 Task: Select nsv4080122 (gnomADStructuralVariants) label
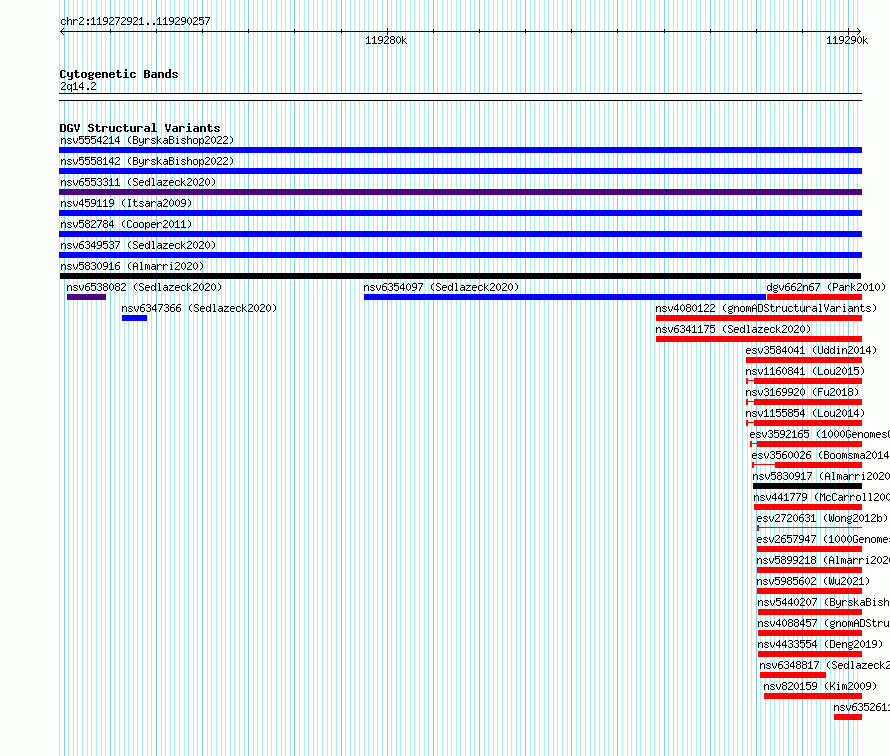pos(766,308)
